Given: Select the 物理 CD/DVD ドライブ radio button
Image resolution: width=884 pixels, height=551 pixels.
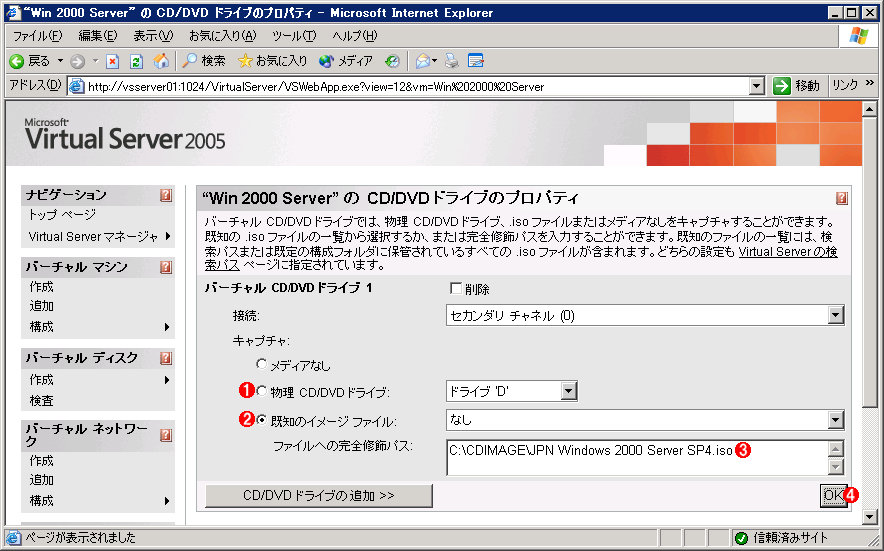Looking at the screenshot, I should pyautogui.click(x=262, y=390).
